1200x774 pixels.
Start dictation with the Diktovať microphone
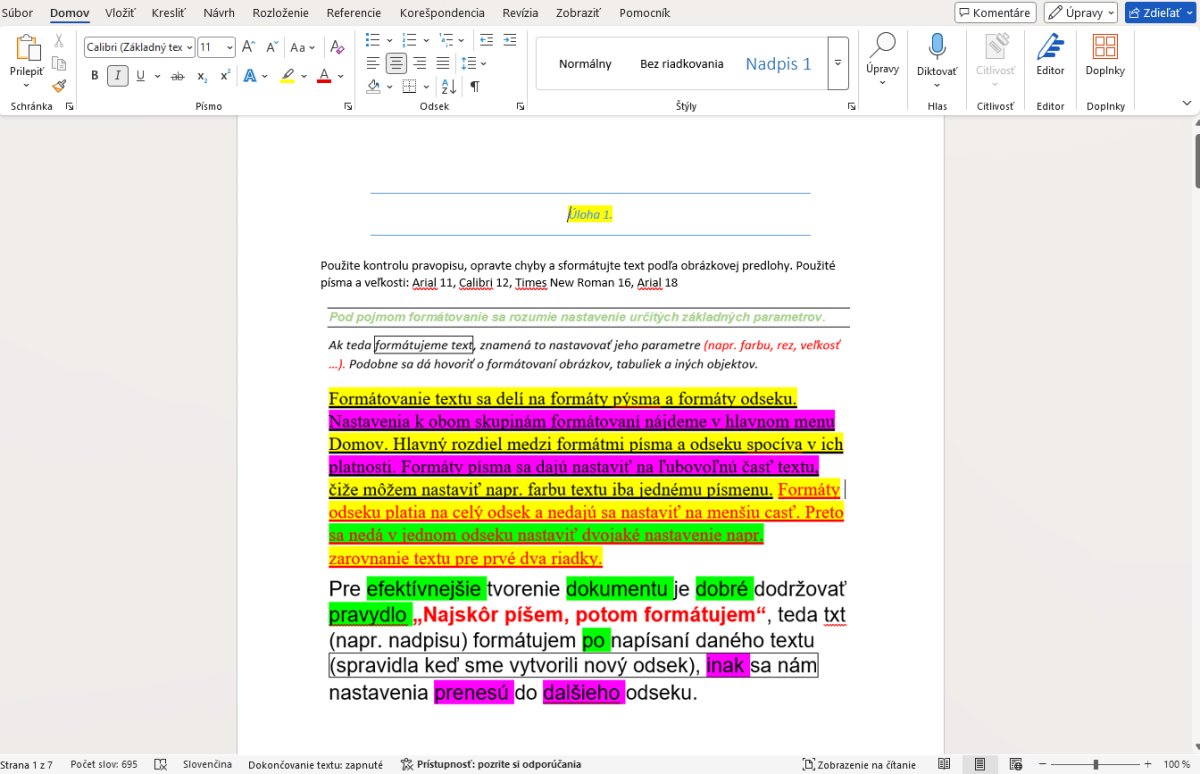[x=937, y=55]
